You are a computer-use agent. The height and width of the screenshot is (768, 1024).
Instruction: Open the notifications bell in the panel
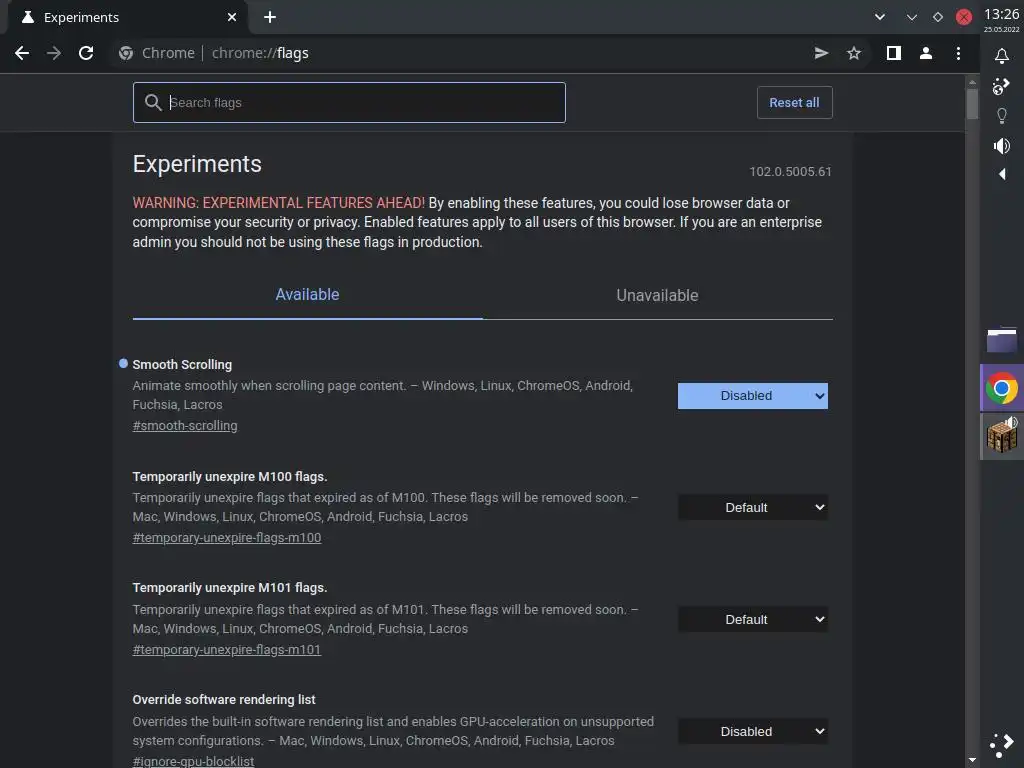tap(1001, 56)
